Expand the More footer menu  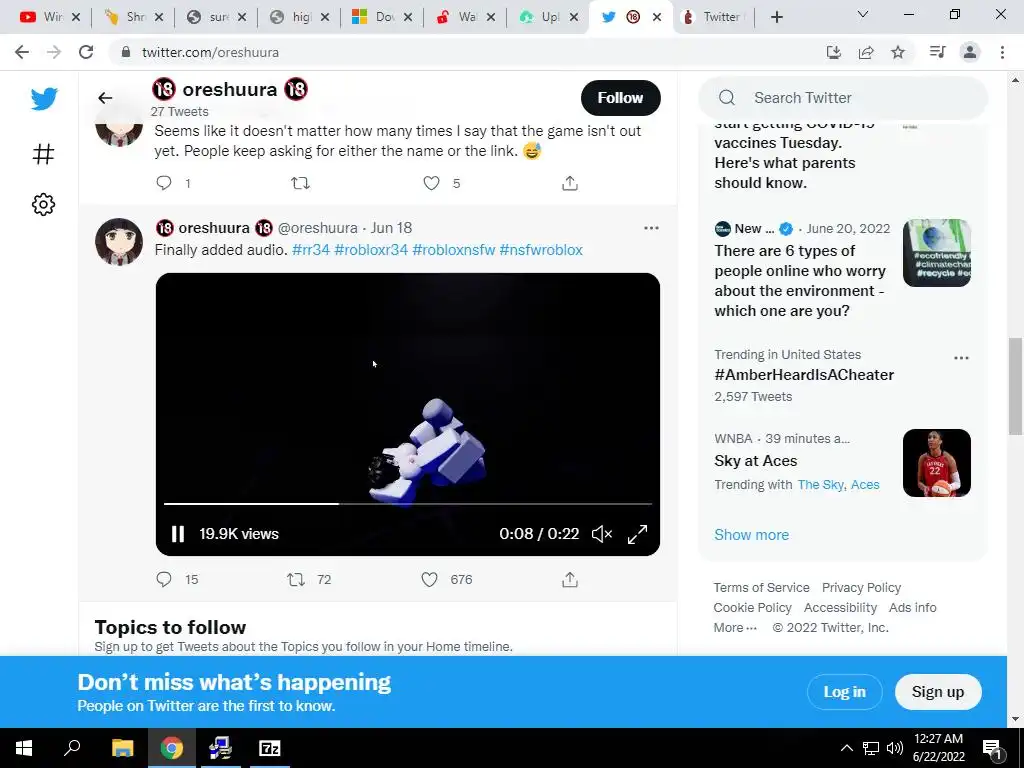pyautogui.click(x=735, y=628)
